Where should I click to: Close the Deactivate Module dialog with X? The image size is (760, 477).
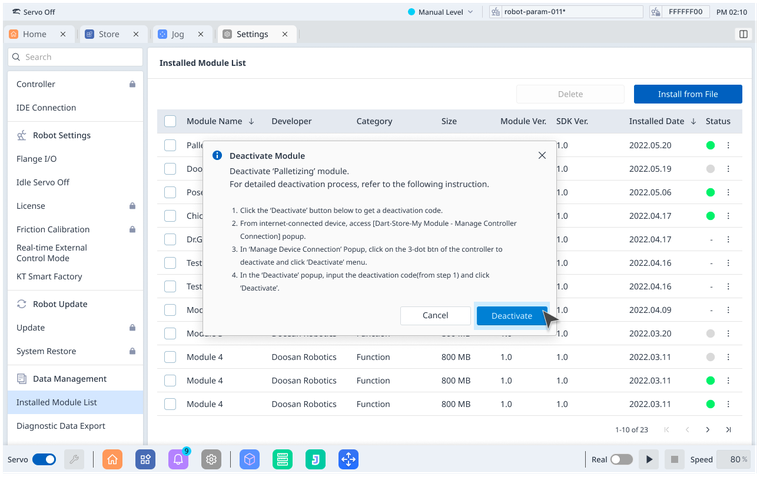point(542,156)
